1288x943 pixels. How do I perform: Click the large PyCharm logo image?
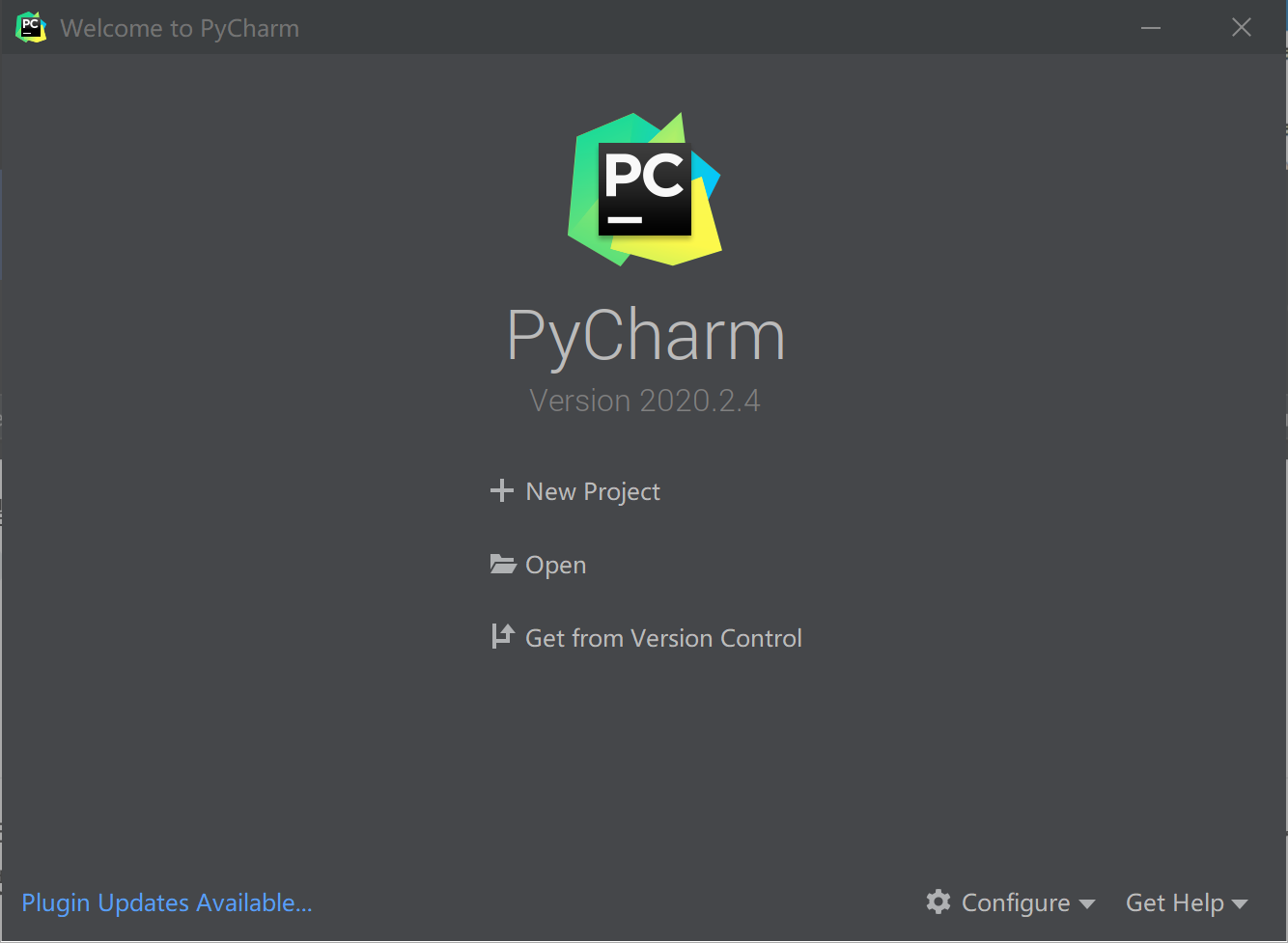[645, 189]
